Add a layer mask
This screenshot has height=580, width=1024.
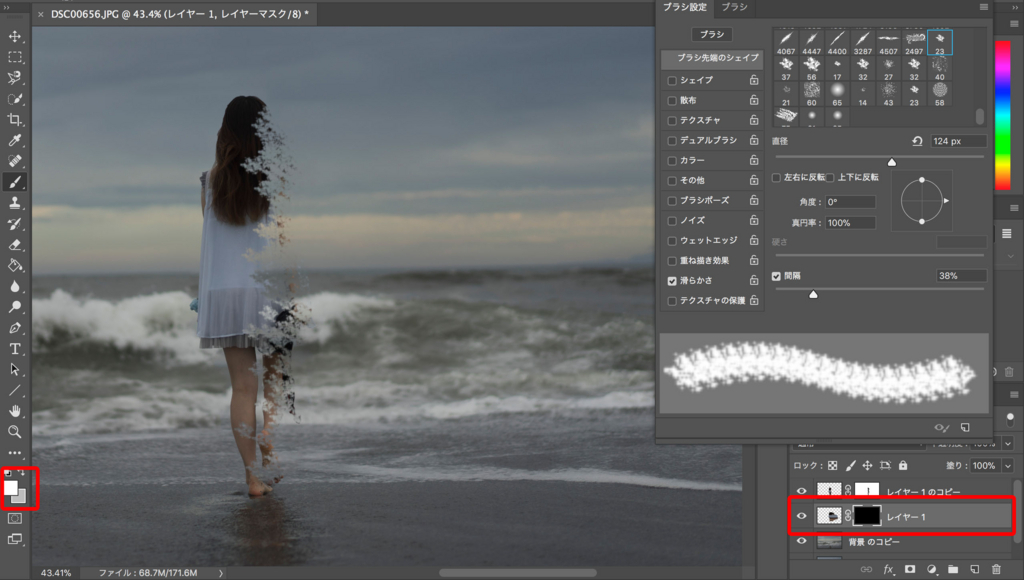point(910,570)
